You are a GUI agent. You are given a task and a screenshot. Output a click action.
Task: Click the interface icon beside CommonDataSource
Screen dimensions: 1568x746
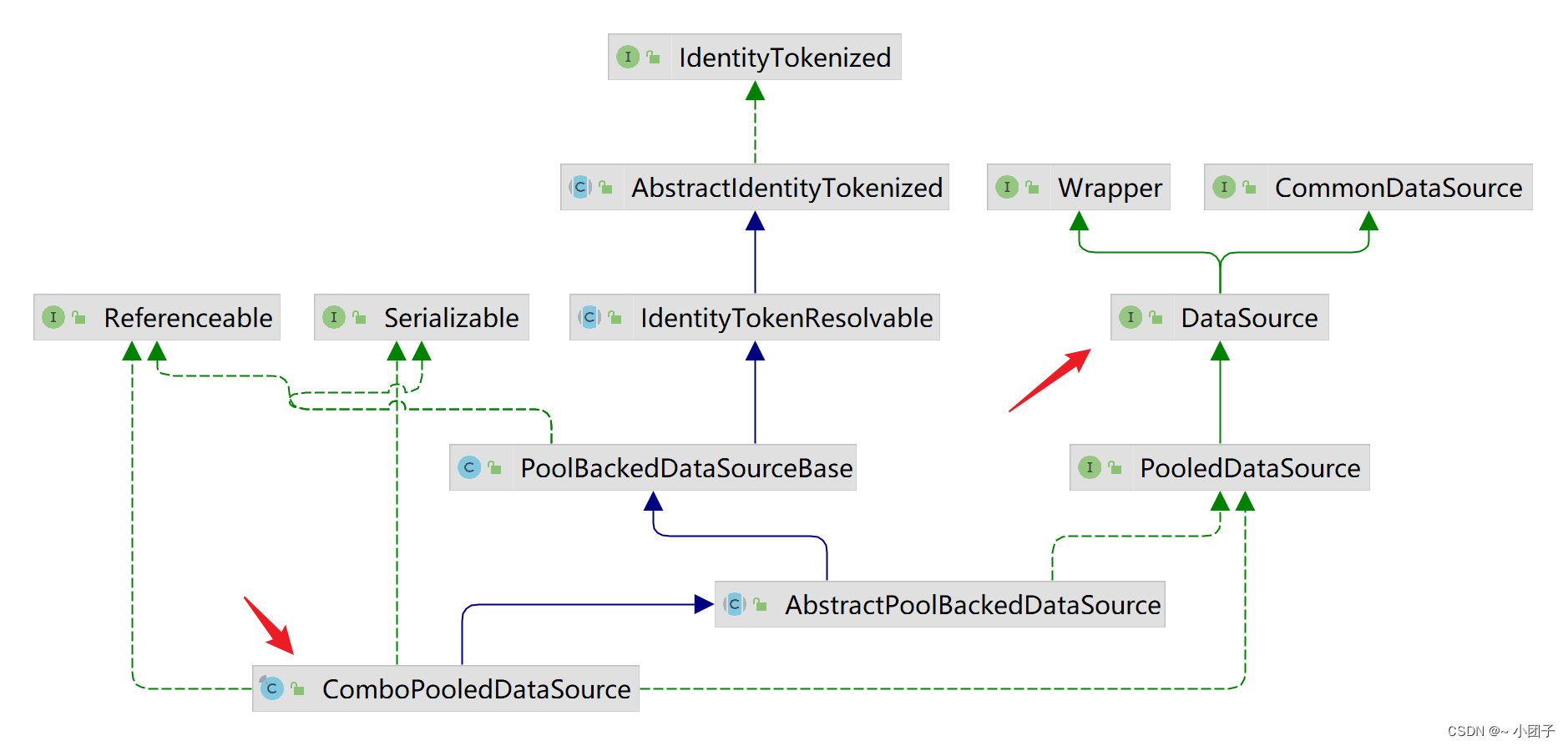point(1224,187)
